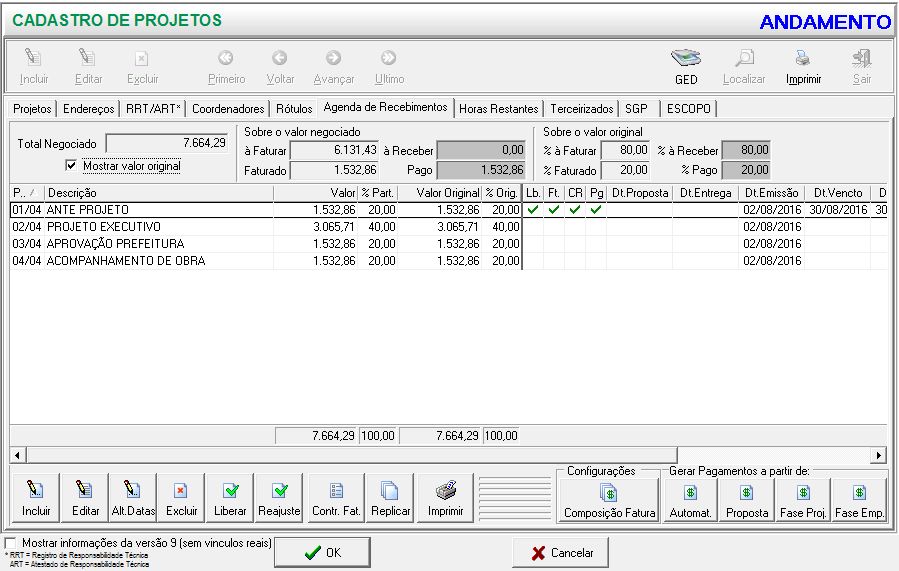This screenshot has height=571, width=899.
Task: Toggle CR checkmark on ANTE PROJETO row
Action: coord(574,210)
